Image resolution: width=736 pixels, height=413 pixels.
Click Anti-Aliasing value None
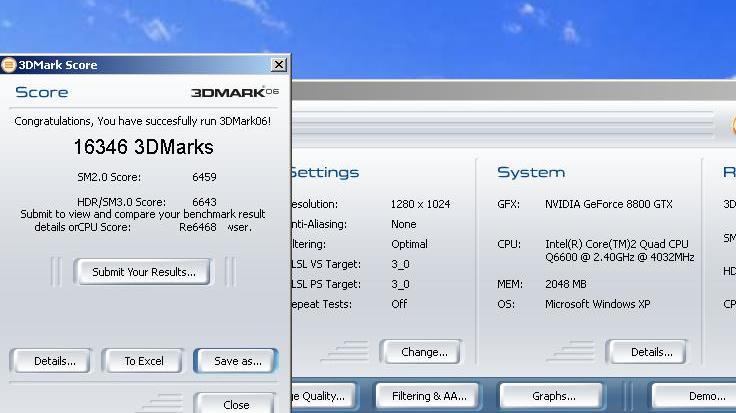click(x=404, y=224)
